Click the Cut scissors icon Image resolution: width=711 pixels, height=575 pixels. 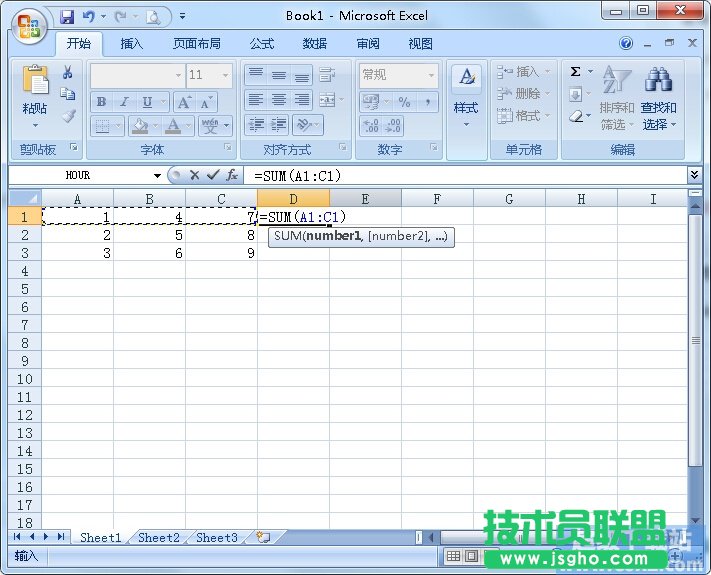[x=68, y=73]
